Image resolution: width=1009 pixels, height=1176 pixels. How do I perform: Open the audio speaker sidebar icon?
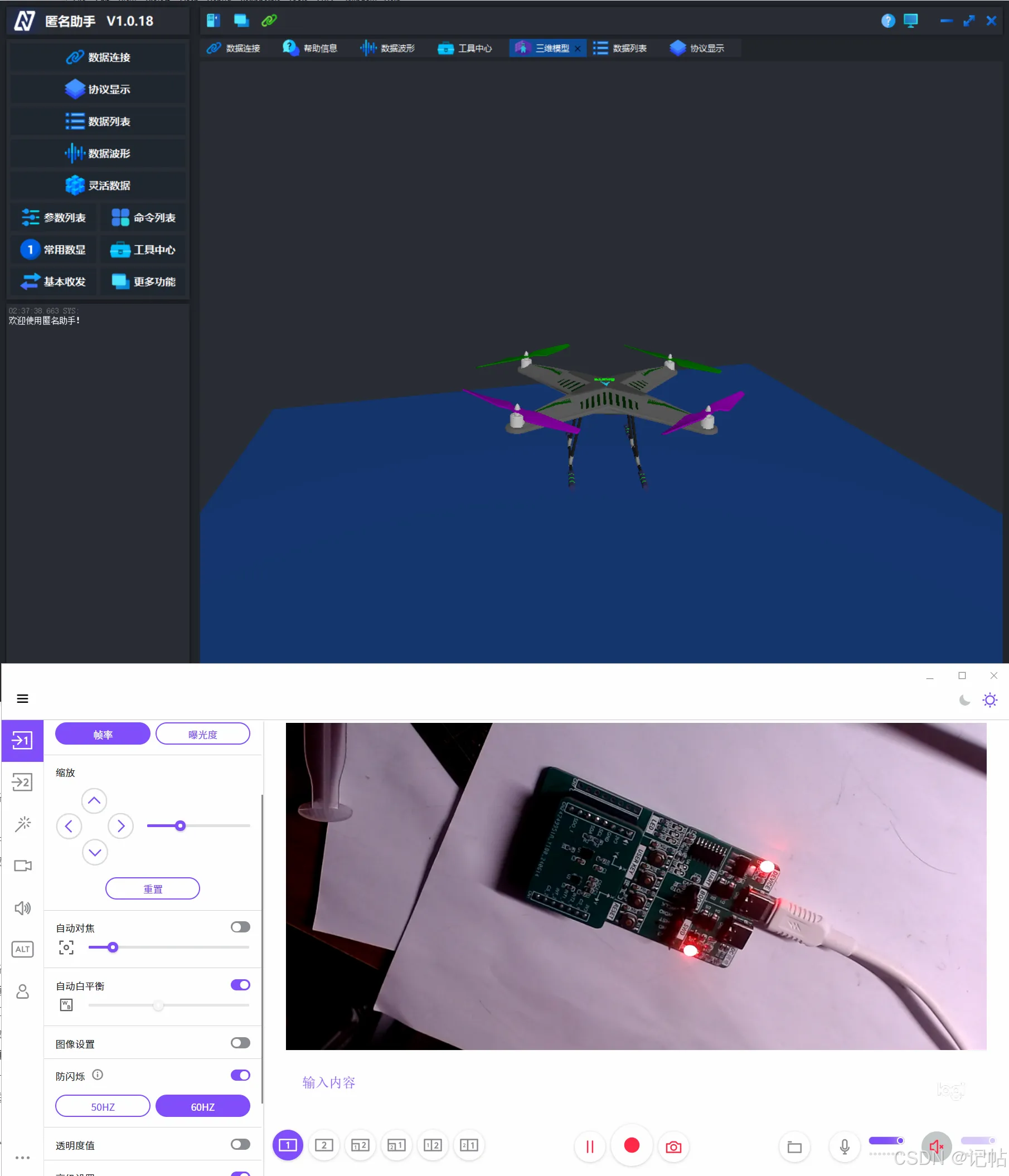click(22, 908)
